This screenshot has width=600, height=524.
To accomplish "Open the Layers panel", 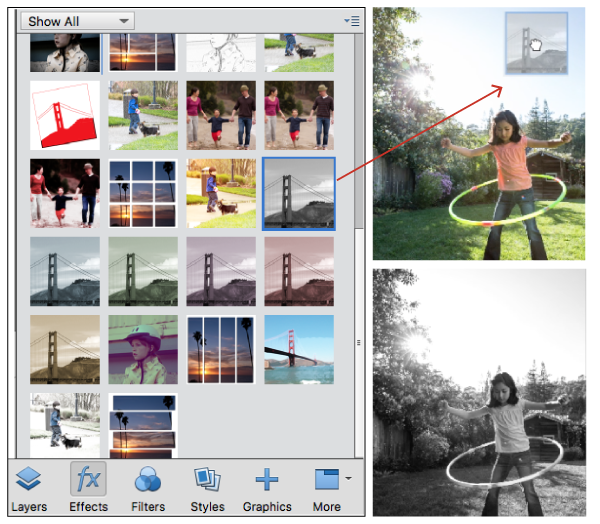I will (29, 488).
